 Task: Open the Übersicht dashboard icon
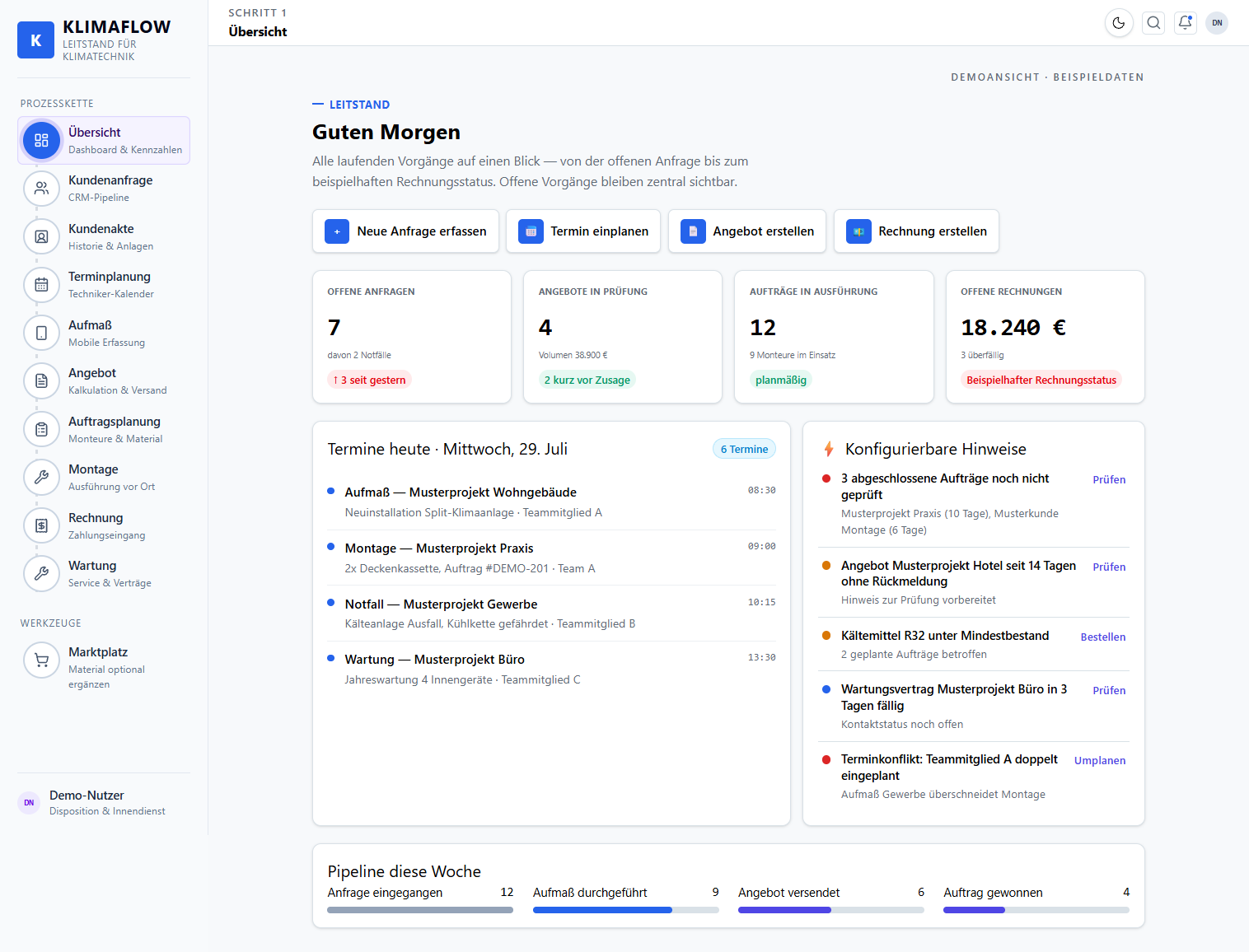(41, 140)
